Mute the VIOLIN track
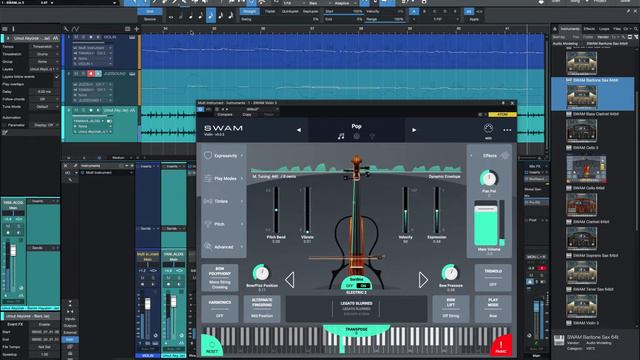The image size is (640, 360). [76, 37]
